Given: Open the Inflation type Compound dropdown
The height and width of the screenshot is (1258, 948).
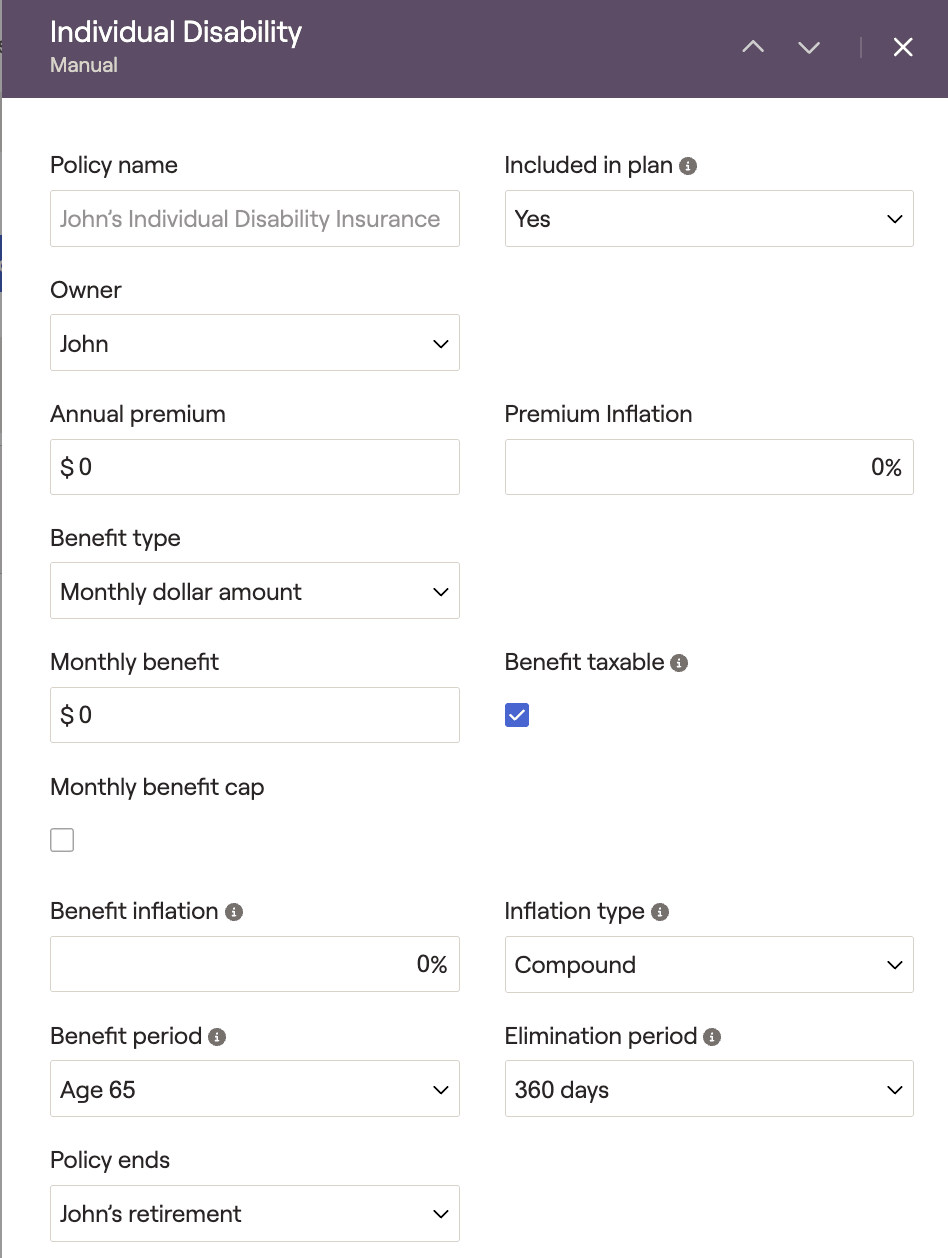Looking at the screenshot, I should click(x=708, y=964).
